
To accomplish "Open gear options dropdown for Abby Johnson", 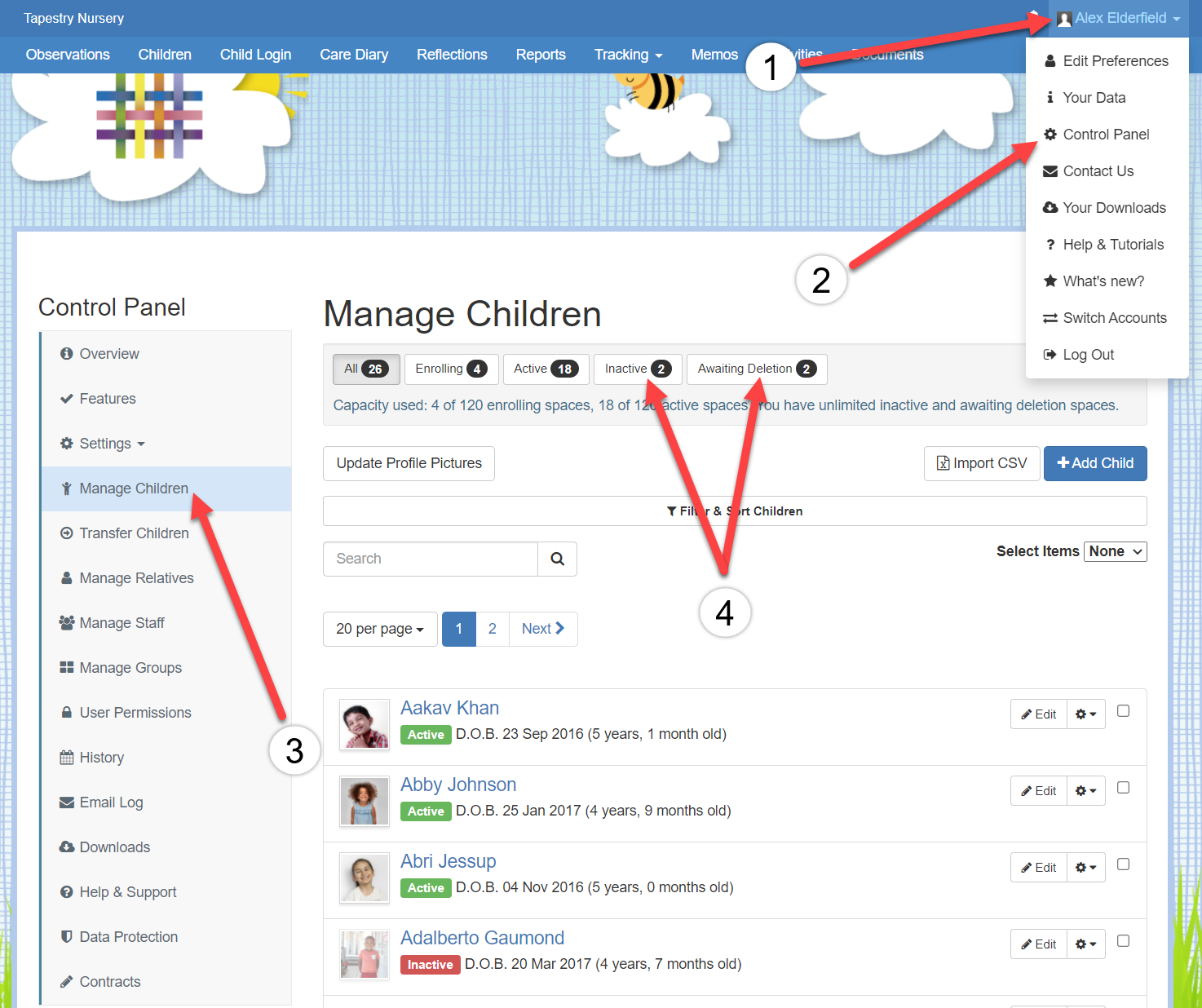I will tap(1085, 791).
